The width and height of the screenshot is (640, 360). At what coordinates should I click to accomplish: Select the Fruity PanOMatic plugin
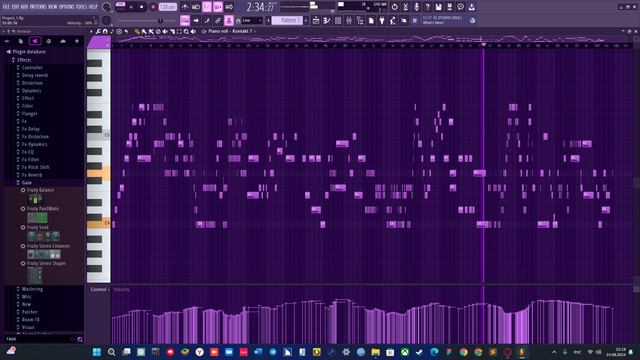(43, 209)
